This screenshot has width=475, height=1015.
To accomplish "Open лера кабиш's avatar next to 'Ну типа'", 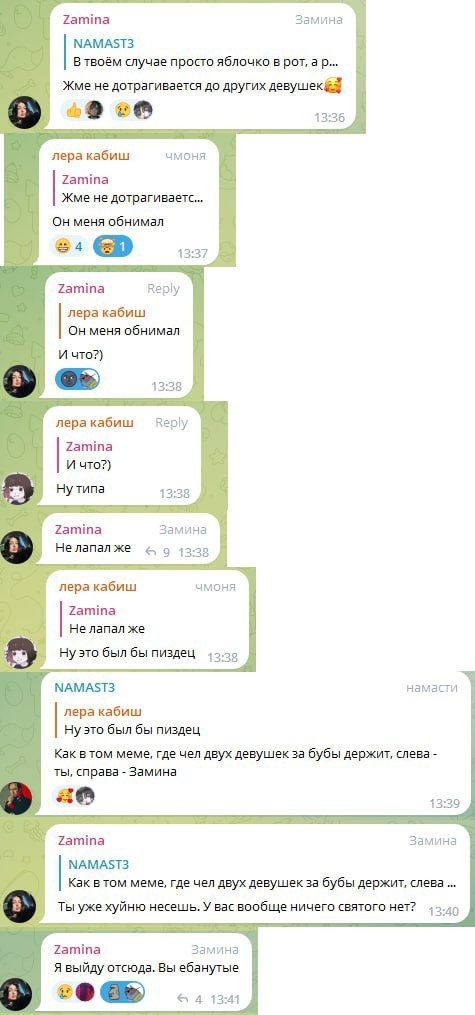I will click(19, 488).
